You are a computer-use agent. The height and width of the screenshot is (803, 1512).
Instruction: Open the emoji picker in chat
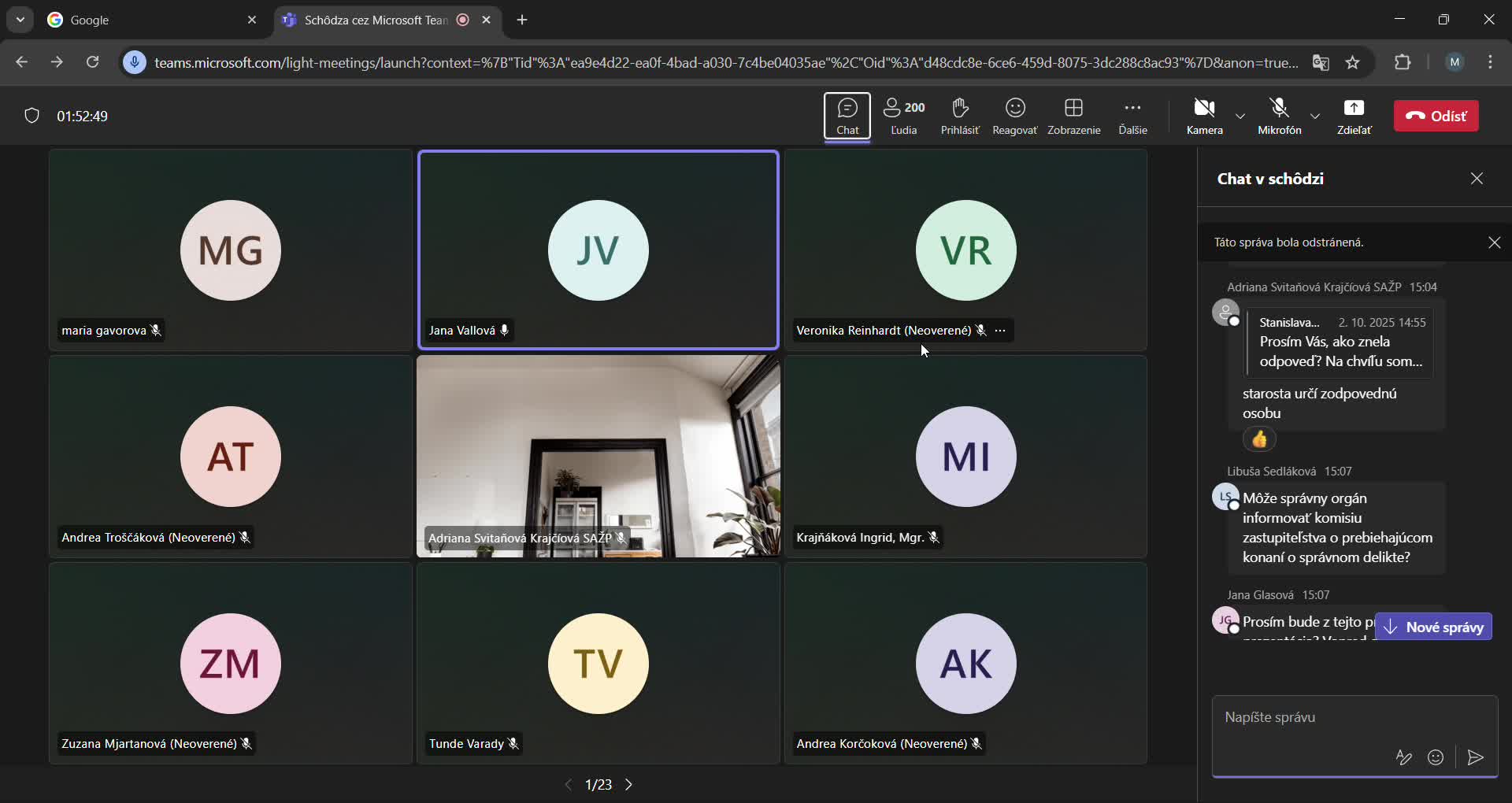click(1436, 757)
